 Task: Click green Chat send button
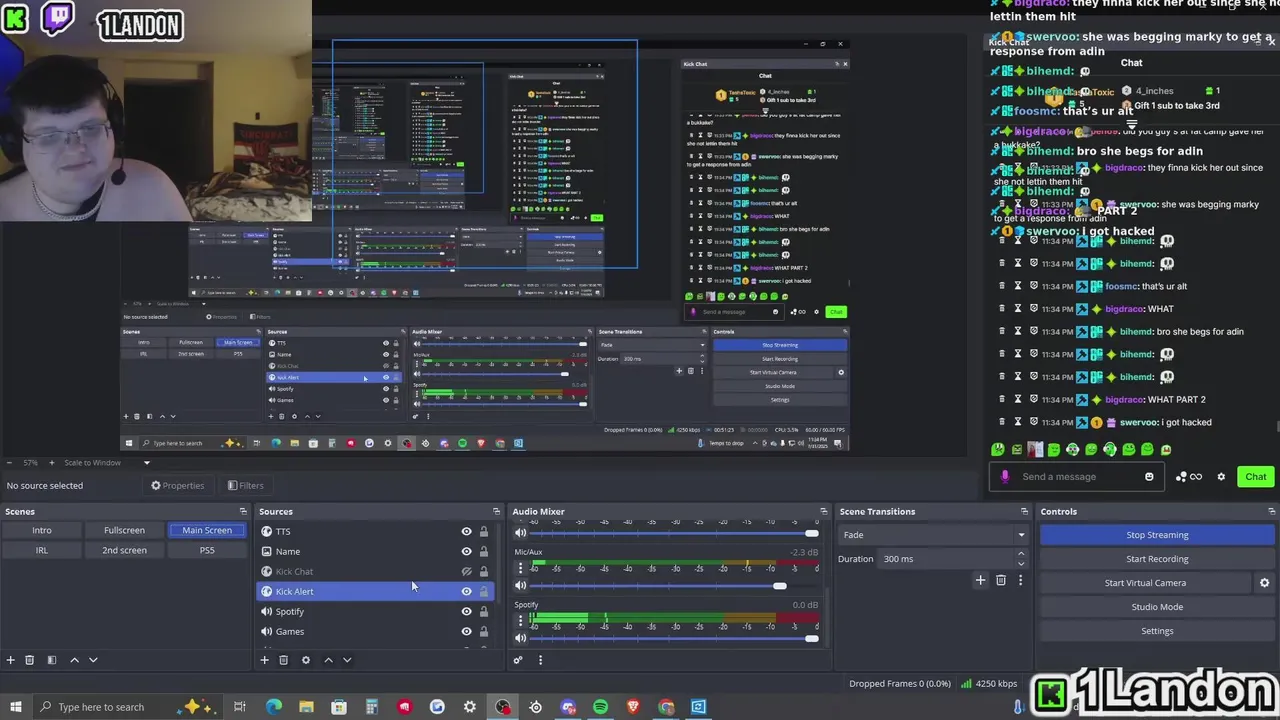1256,477
